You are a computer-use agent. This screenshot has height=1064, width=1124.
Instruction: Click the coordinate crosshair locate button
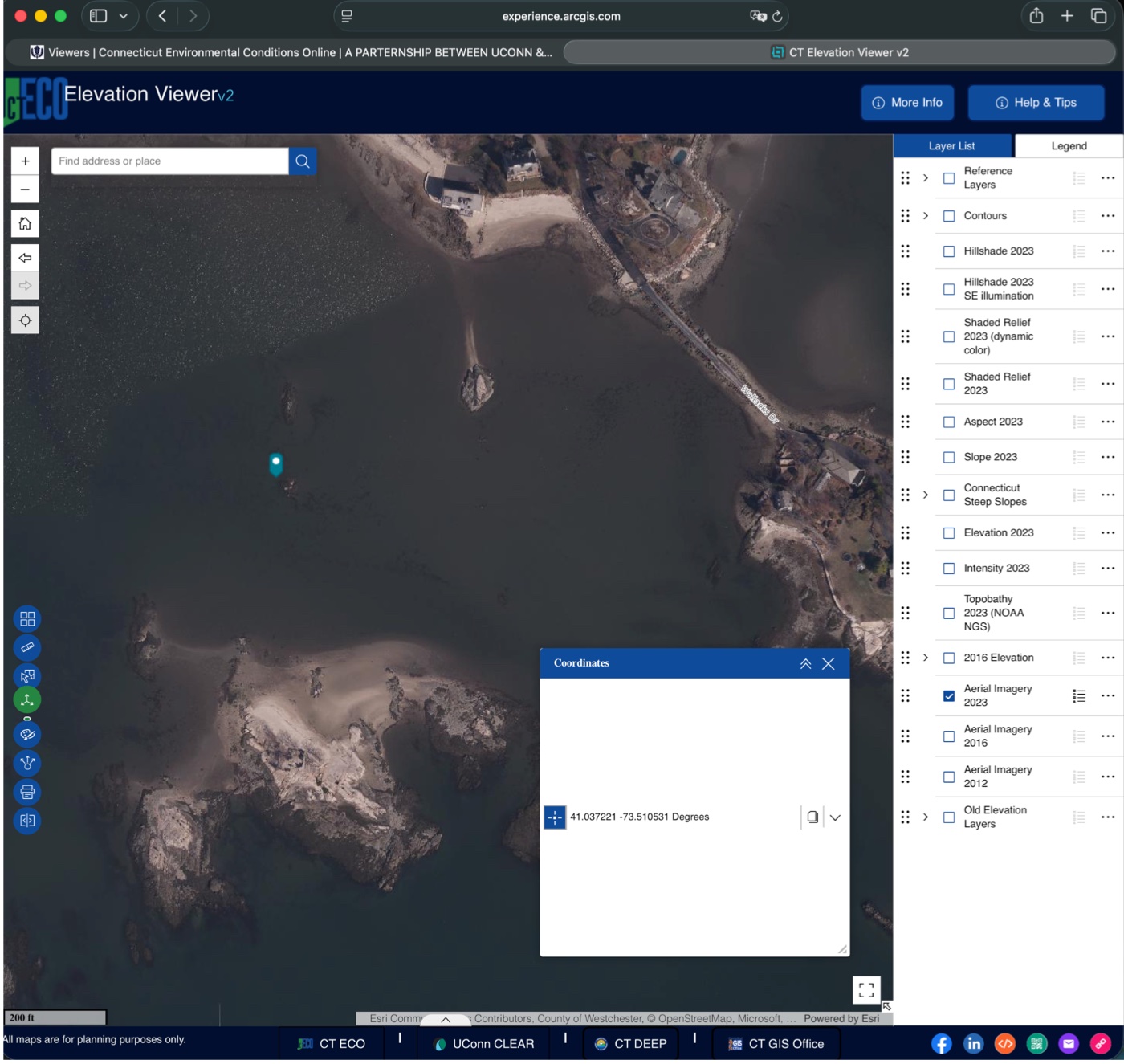(555, 817)
